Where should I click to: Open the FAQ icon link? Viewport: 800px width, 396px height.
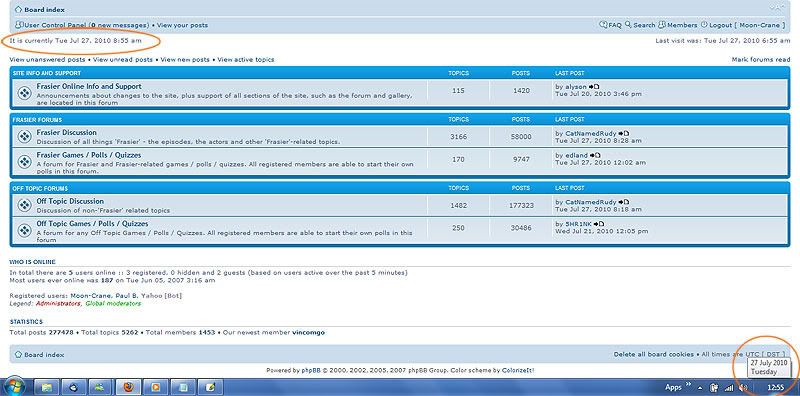tap(603, 24)
